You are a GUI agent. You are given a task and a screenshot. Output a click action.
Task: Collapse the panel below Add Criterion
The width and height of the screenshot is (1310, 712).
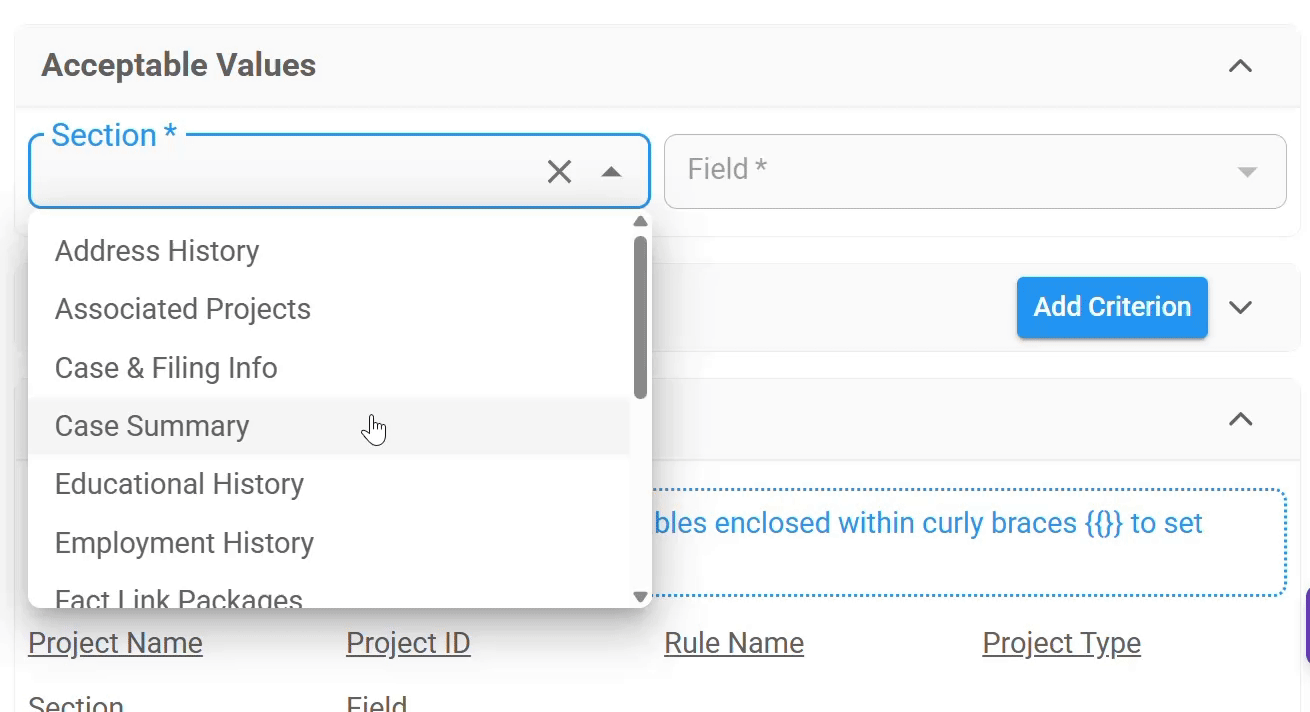click(1240, 419)
